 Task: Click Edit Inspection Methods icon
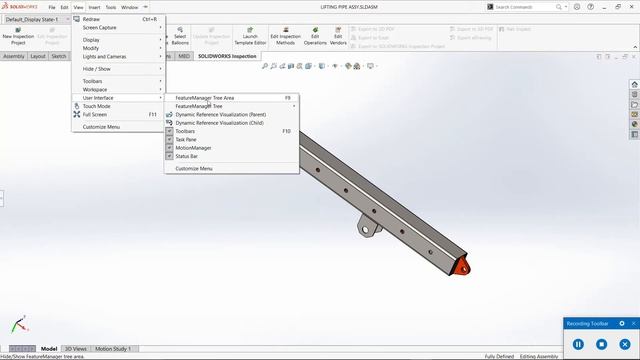(286, 30)
